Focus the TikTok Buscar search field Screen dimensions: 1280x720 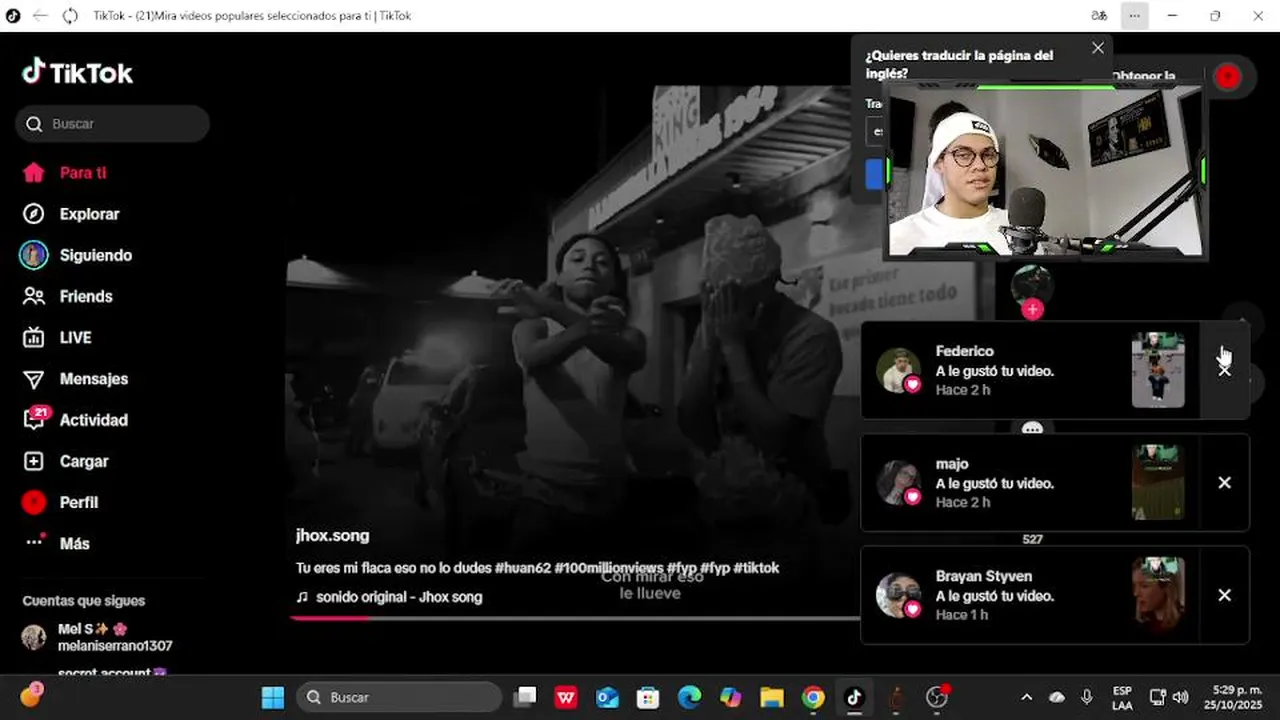(x=112, y=124)
